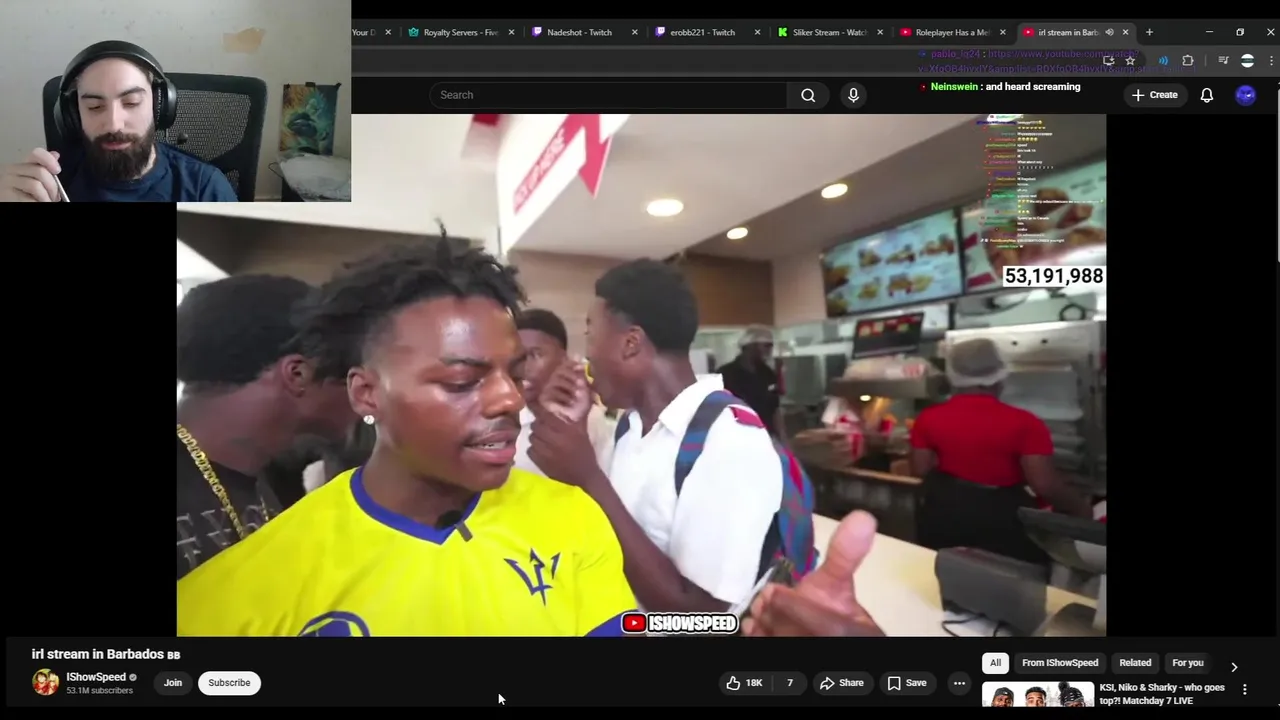Screen dimensions: 1280x720
Task: Click the dislike button showing 7
Action: 789,683
